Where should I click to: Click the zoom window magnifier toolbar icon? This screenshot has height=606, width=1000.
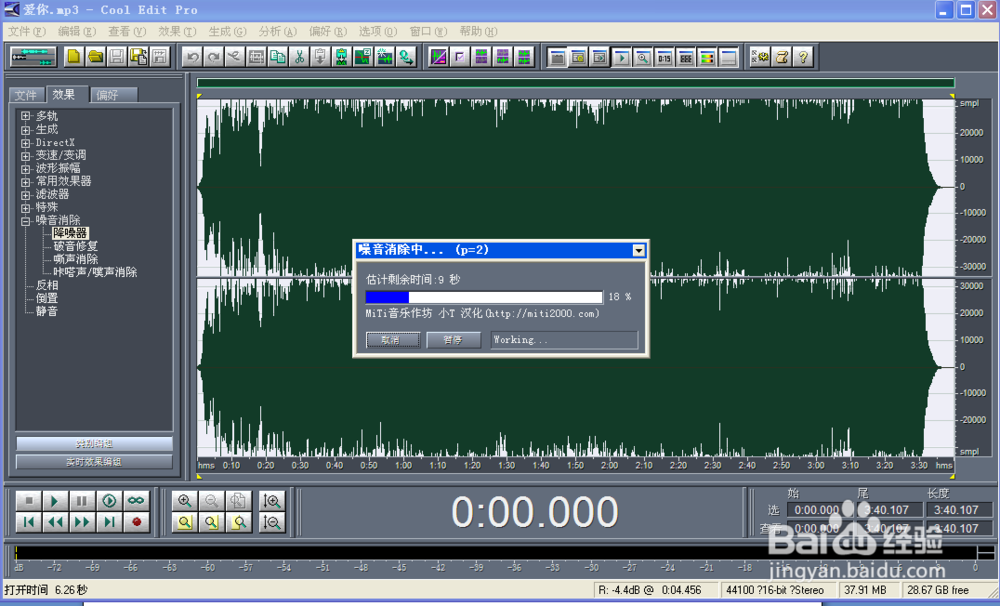point(643,57)
